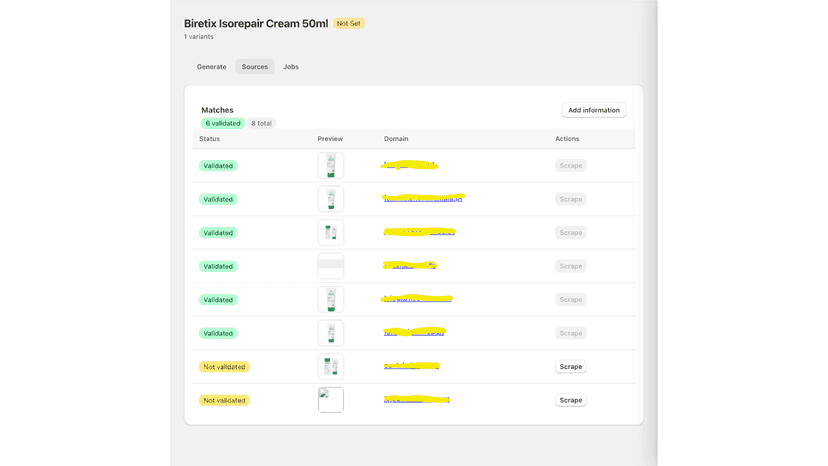Viewport: 828px width, 466px height.
Task: Click the Preview column header
Action: pyautogui.click(x=330, y=138)
